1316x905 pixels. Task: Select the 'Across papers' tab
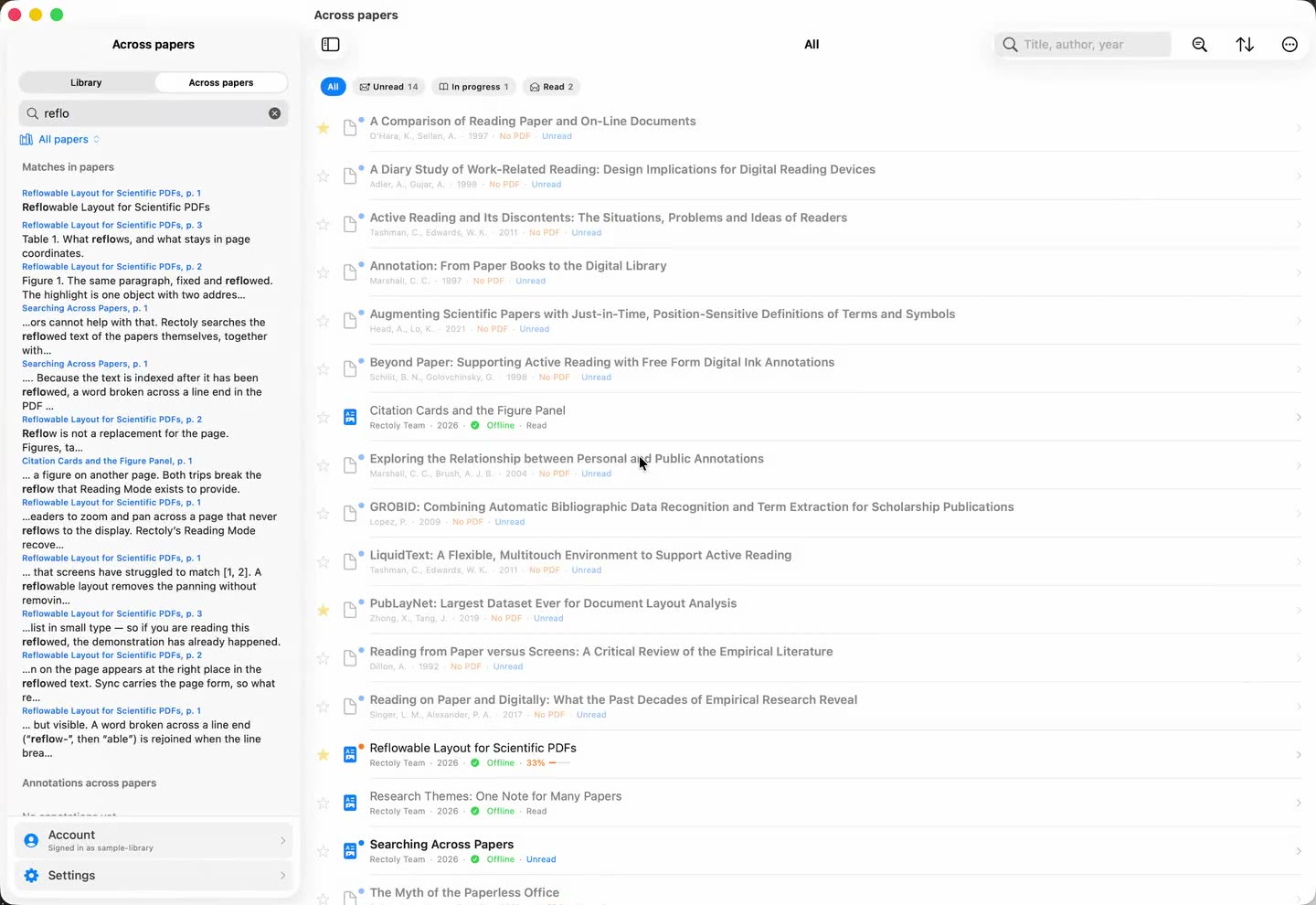tap(221, 82)
